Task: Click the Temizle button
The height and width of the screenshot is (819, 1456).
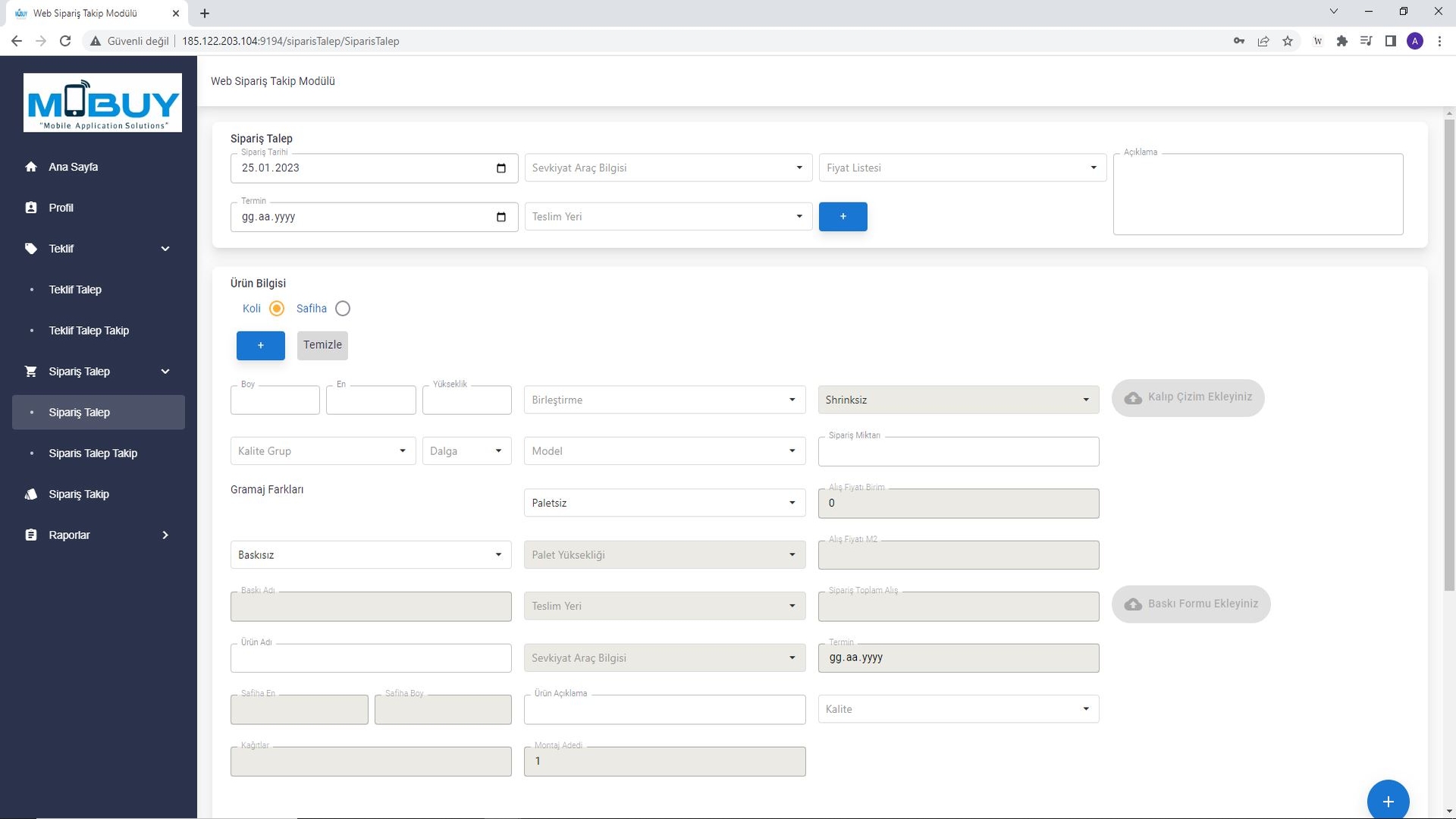Action: (322, 345)
